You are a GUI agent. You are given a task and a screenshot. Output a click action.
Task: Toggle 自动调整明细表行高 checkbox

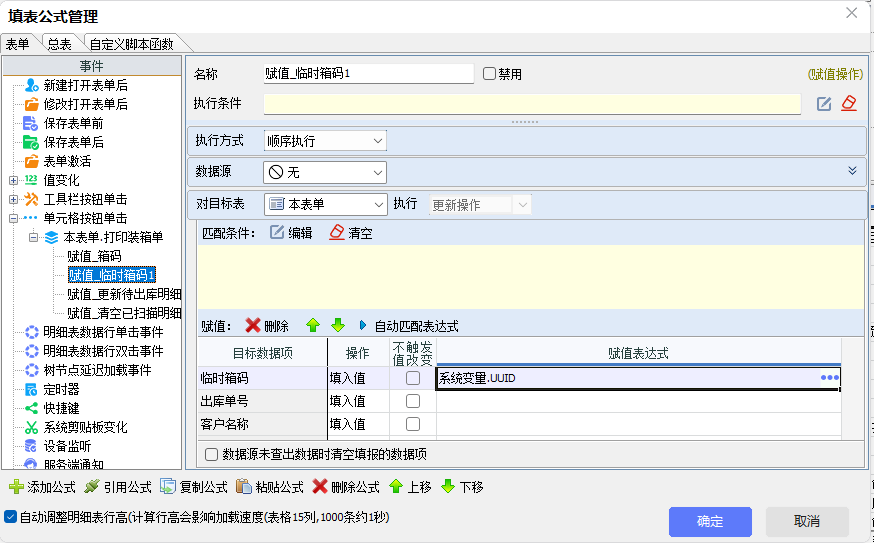[x=10, y=517]
